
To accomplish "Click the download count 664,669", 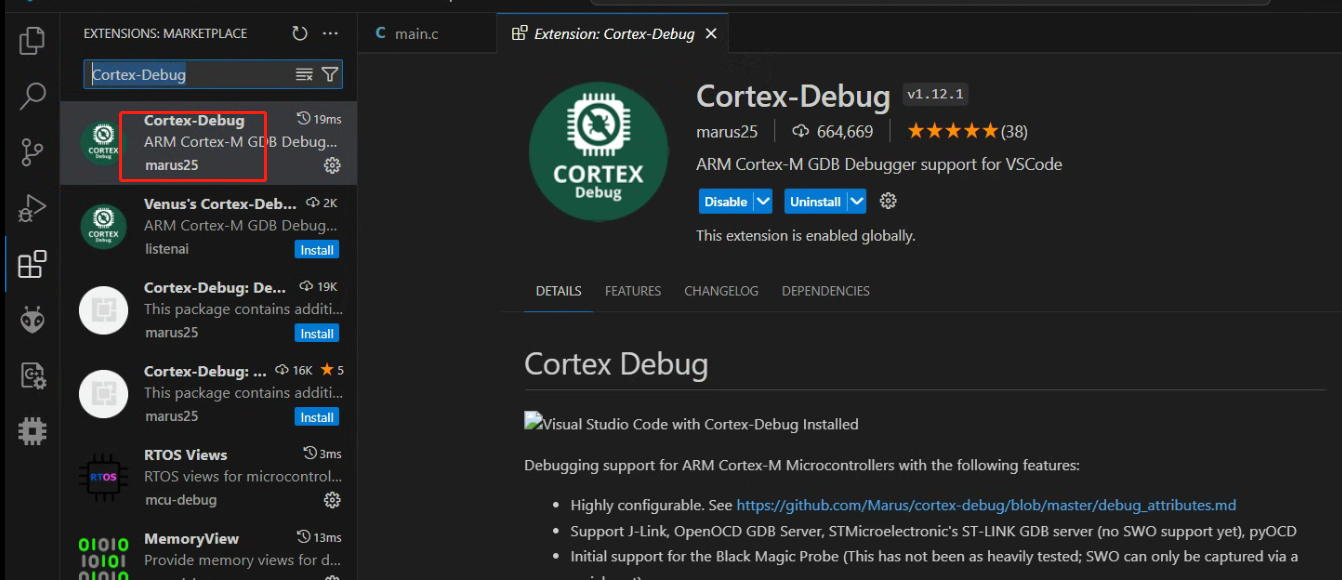I will pyautogui.click(x=832, y=131).
